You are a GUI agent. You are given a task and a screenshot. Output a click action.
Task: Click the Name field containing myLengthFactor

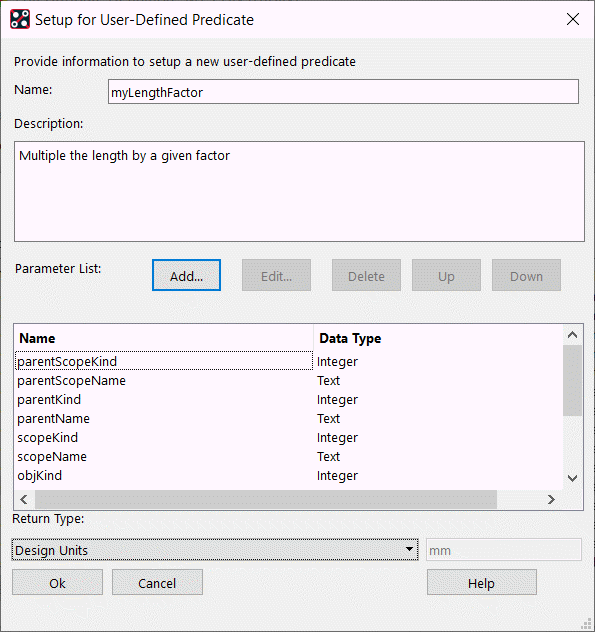[x=343, y=92]
